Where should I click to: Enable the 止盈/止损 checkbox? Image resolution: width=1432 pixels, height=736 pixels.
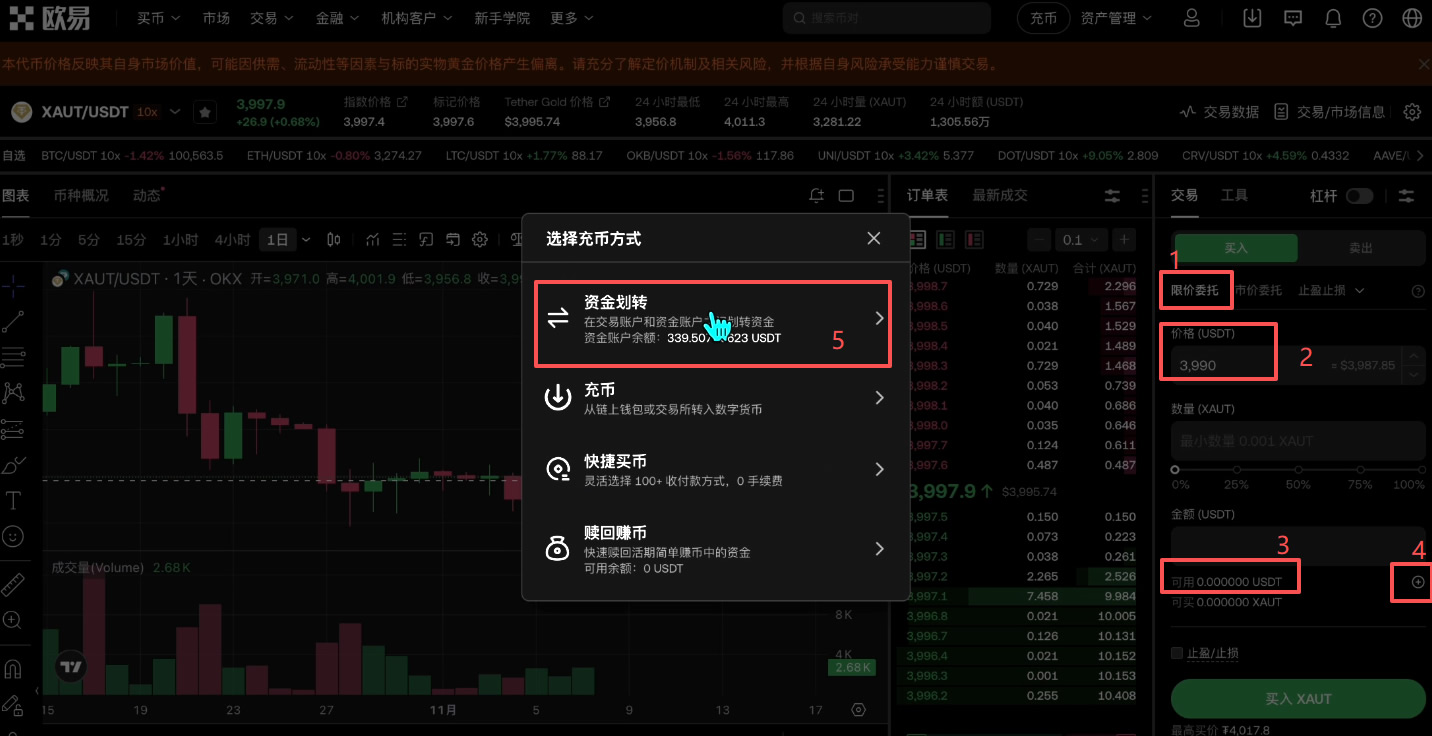click(1177, 652)
